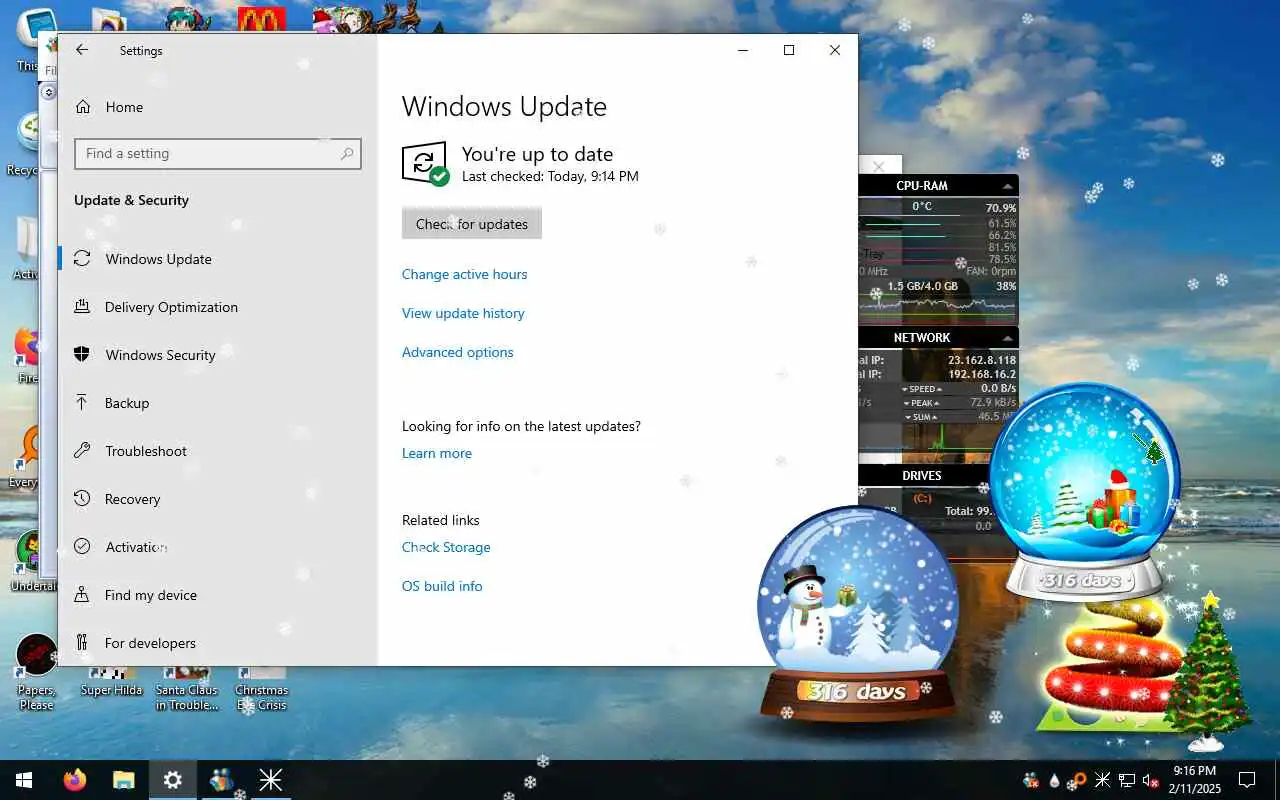Click the Windows Security shield icon
Screen dimensions: 1280x800
pos(83,355)
